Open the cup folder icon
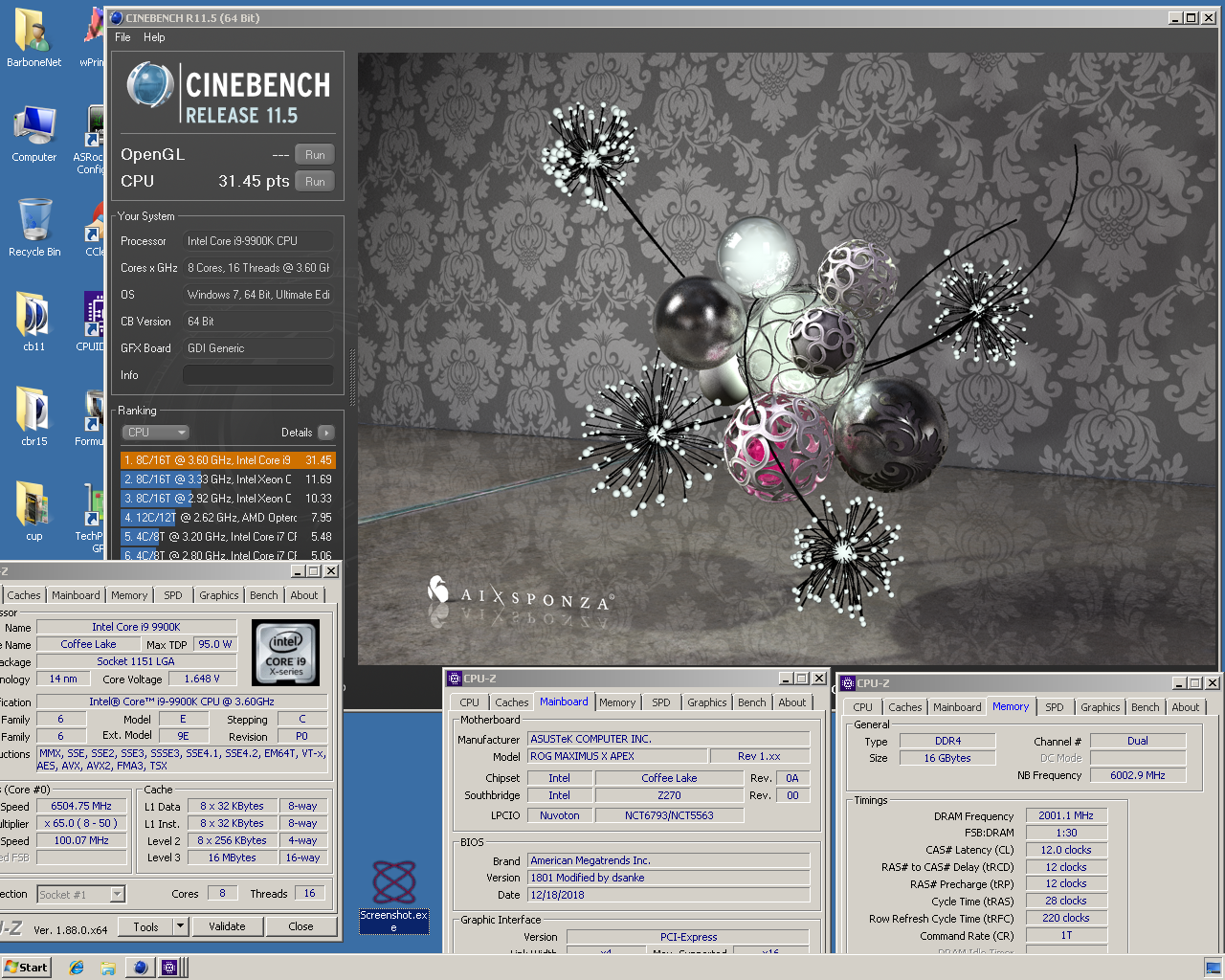This screenshot has width=1225, height=980. pyautogui.click(x=33, y=512)
